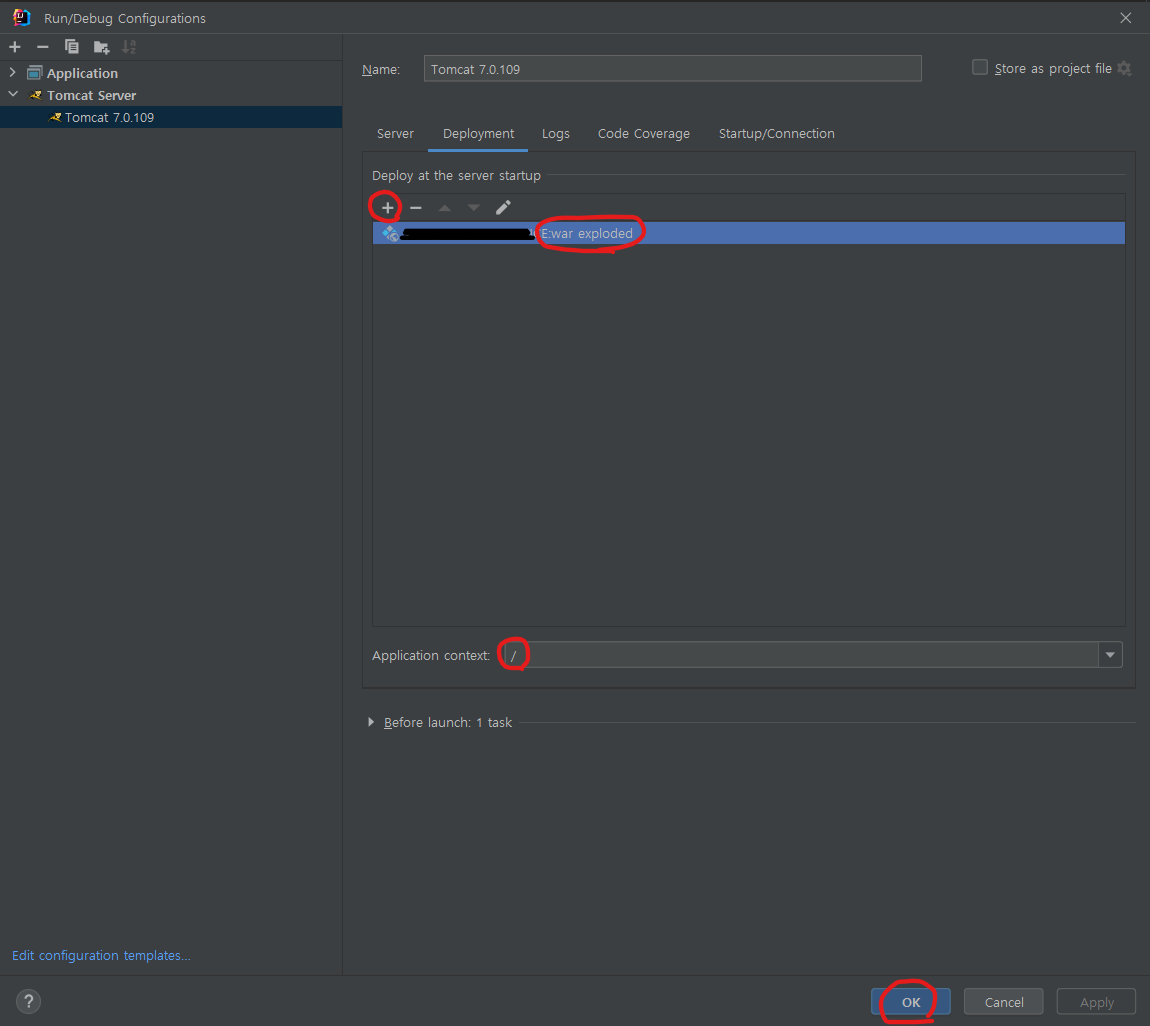The height and width of the screenshot is (1026, 1150).
Task: Switch to the Server tab
Action: coord(395,133)
